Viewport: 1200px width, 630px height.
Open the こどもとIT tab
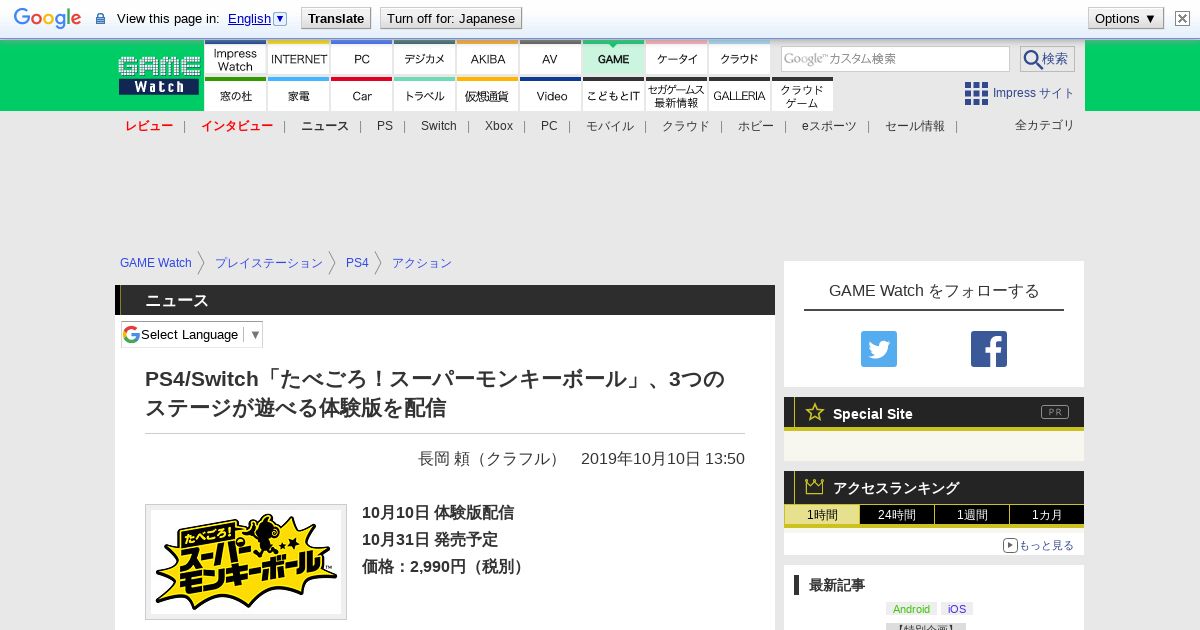pyautogui.click(x=613, y=95)
